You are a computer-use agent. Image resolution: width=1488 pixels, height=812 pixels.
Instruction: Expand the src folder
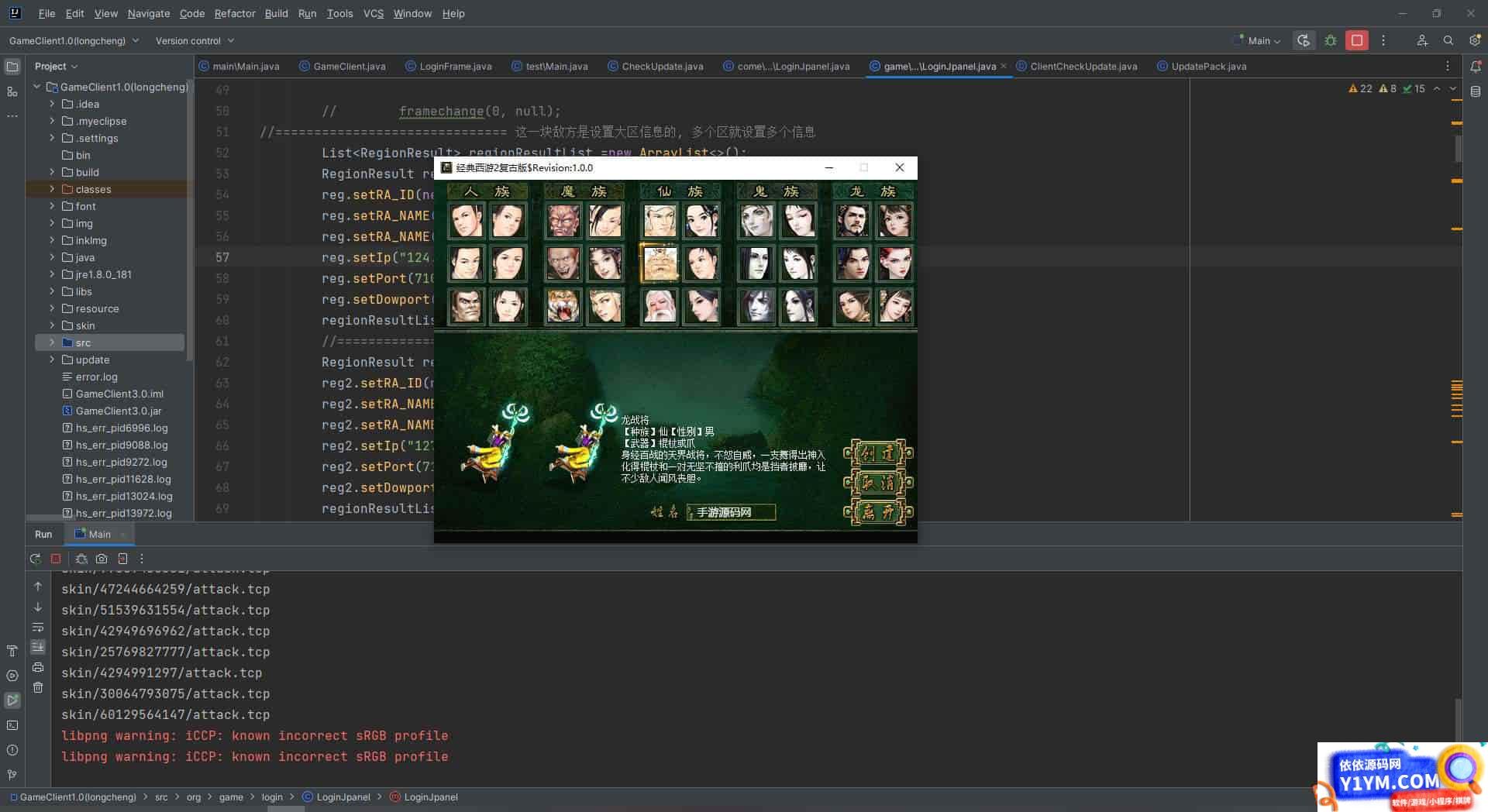[x=52, y=342]
